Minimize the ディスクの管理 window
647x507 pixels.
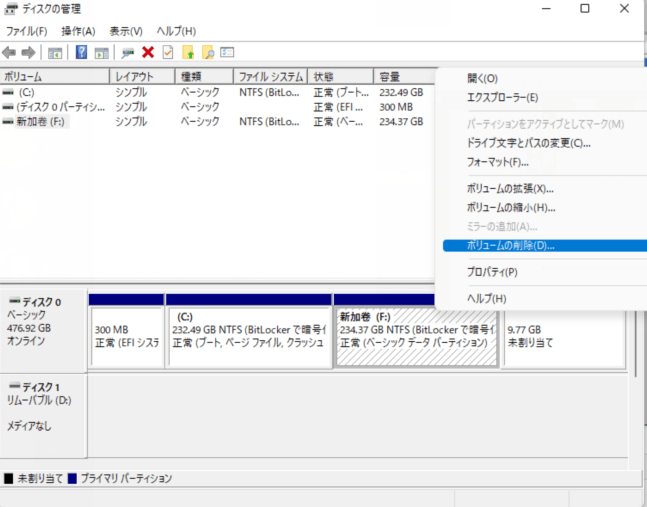[x=546, y=9]
